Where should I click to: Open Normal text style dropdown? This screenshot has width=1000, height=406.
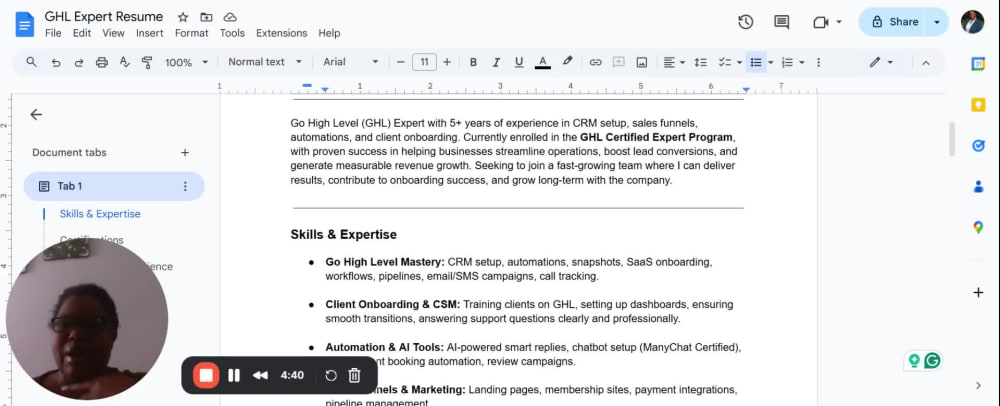click(265, 62)
